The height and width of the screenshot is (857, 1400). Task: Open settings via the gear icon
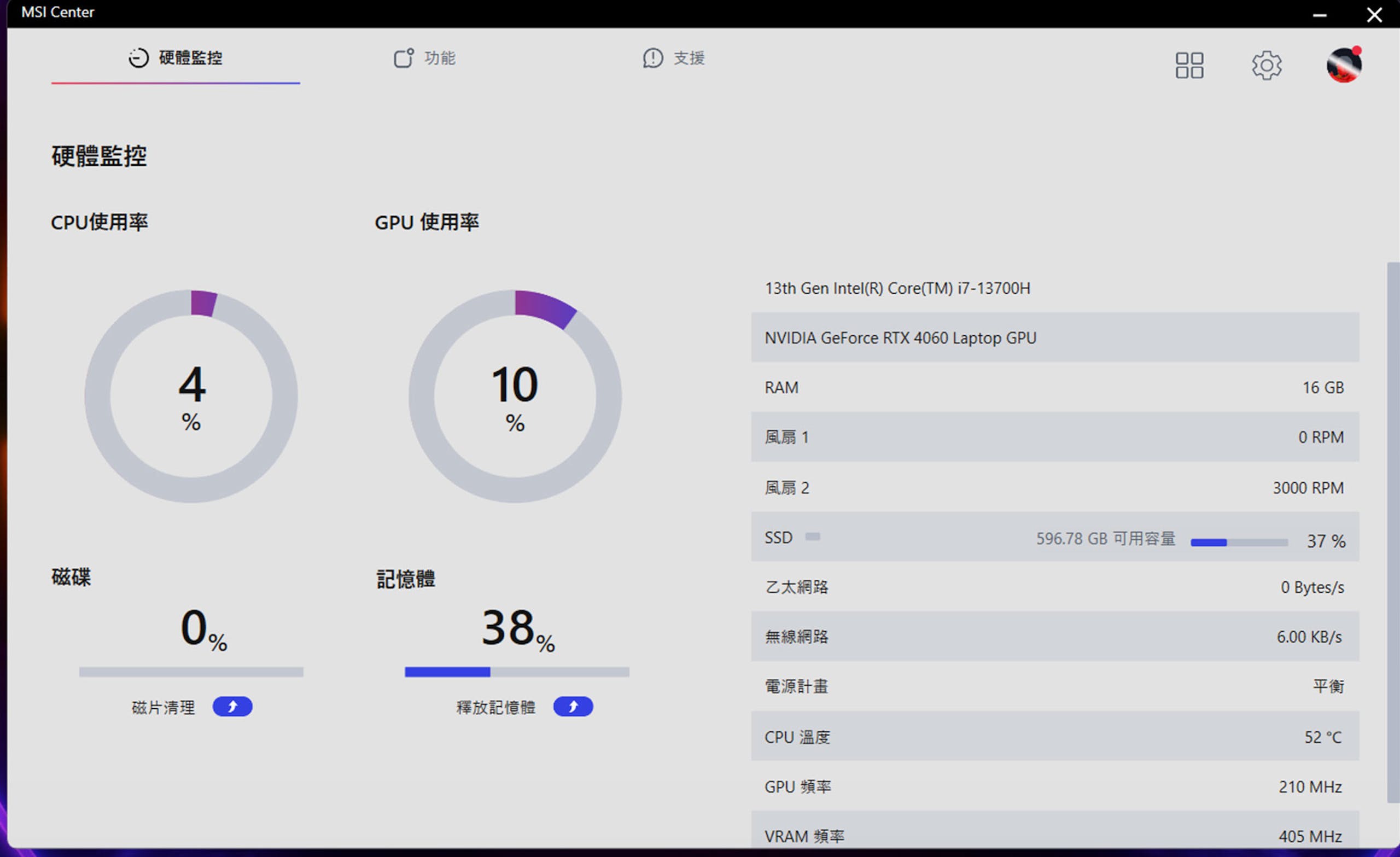(x=1267, y=65)
